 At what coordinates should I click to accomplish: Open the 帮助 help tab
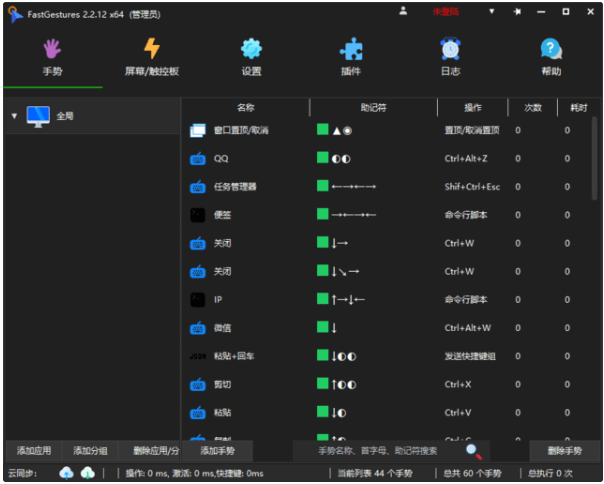[x=551, y=58]
